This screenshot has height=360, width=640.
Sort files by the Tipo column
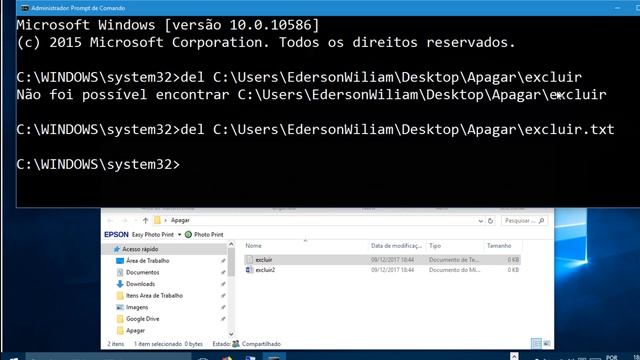coord(435,246)
